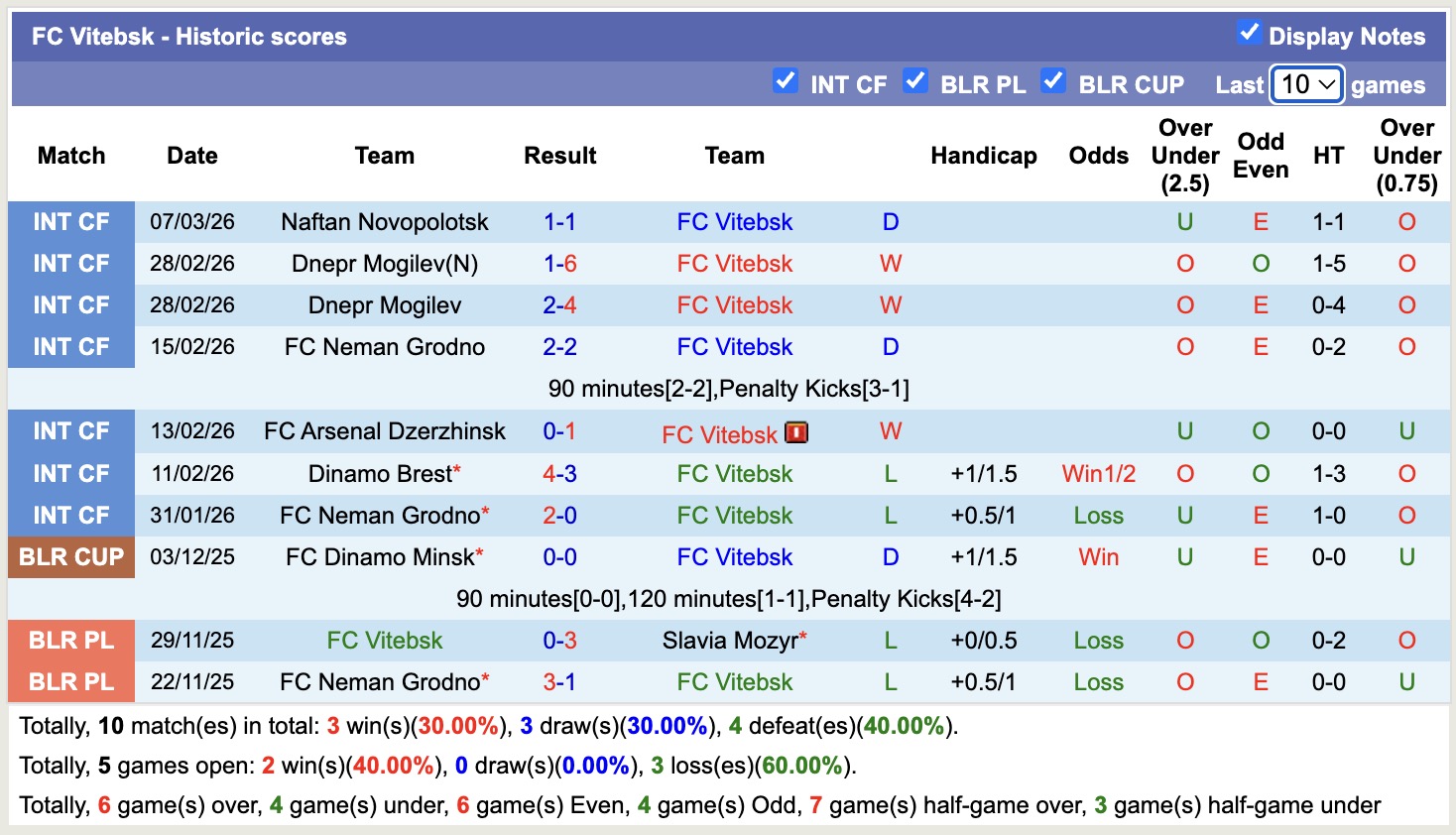Open the Last games count dropdown

pos(1307,85)
